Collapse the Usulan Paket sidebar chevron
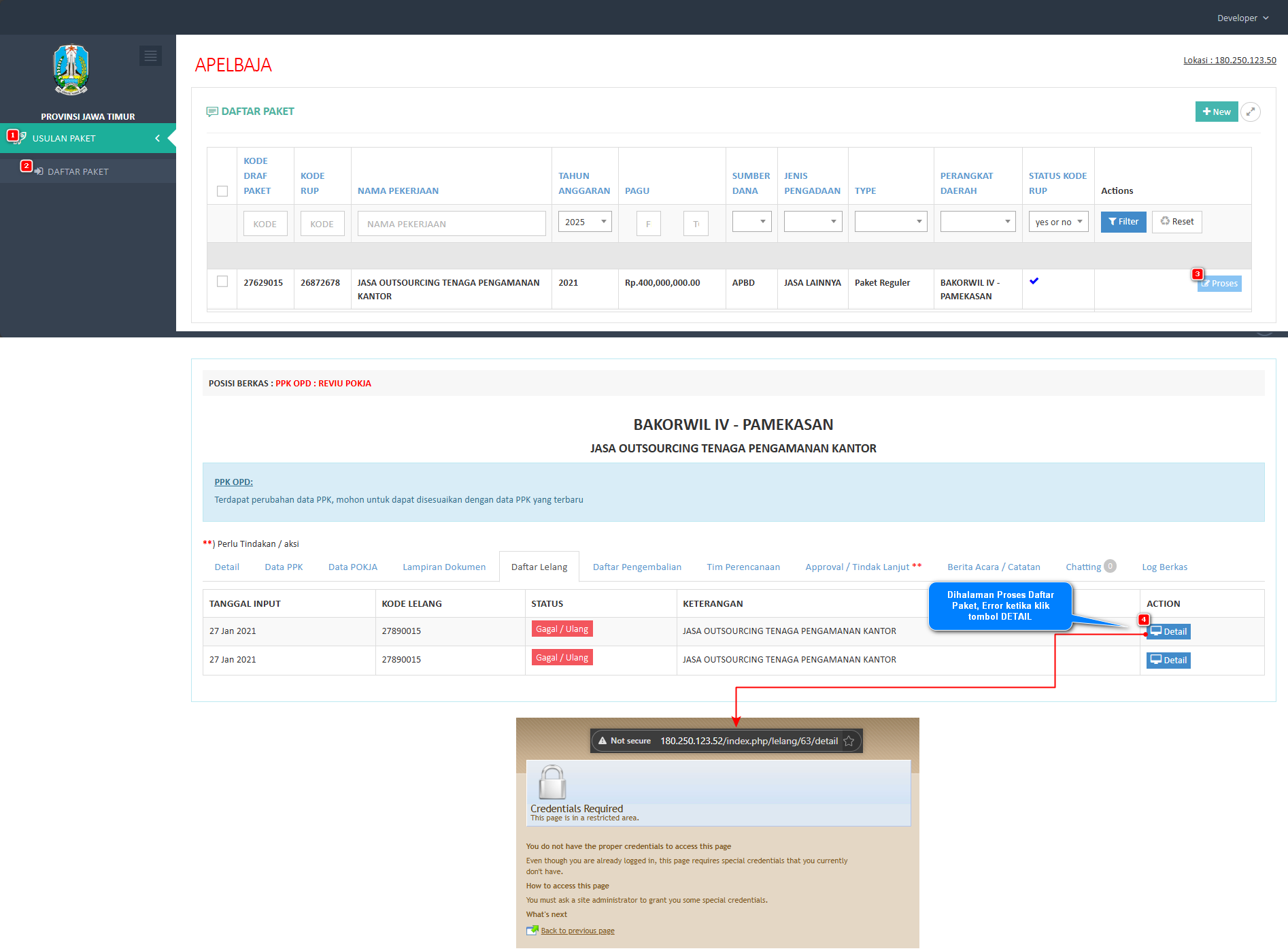 coord(157,138)
